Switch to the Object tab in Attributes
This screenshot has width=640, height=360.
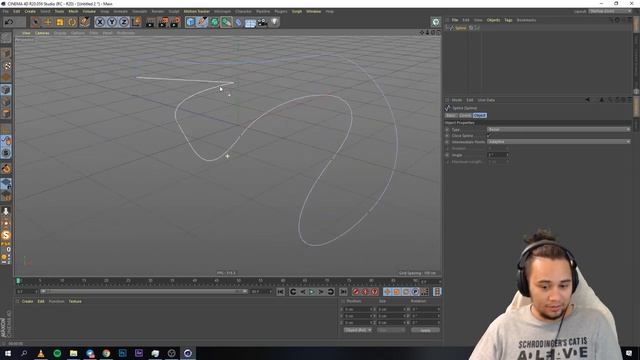[x=480, y=116]
